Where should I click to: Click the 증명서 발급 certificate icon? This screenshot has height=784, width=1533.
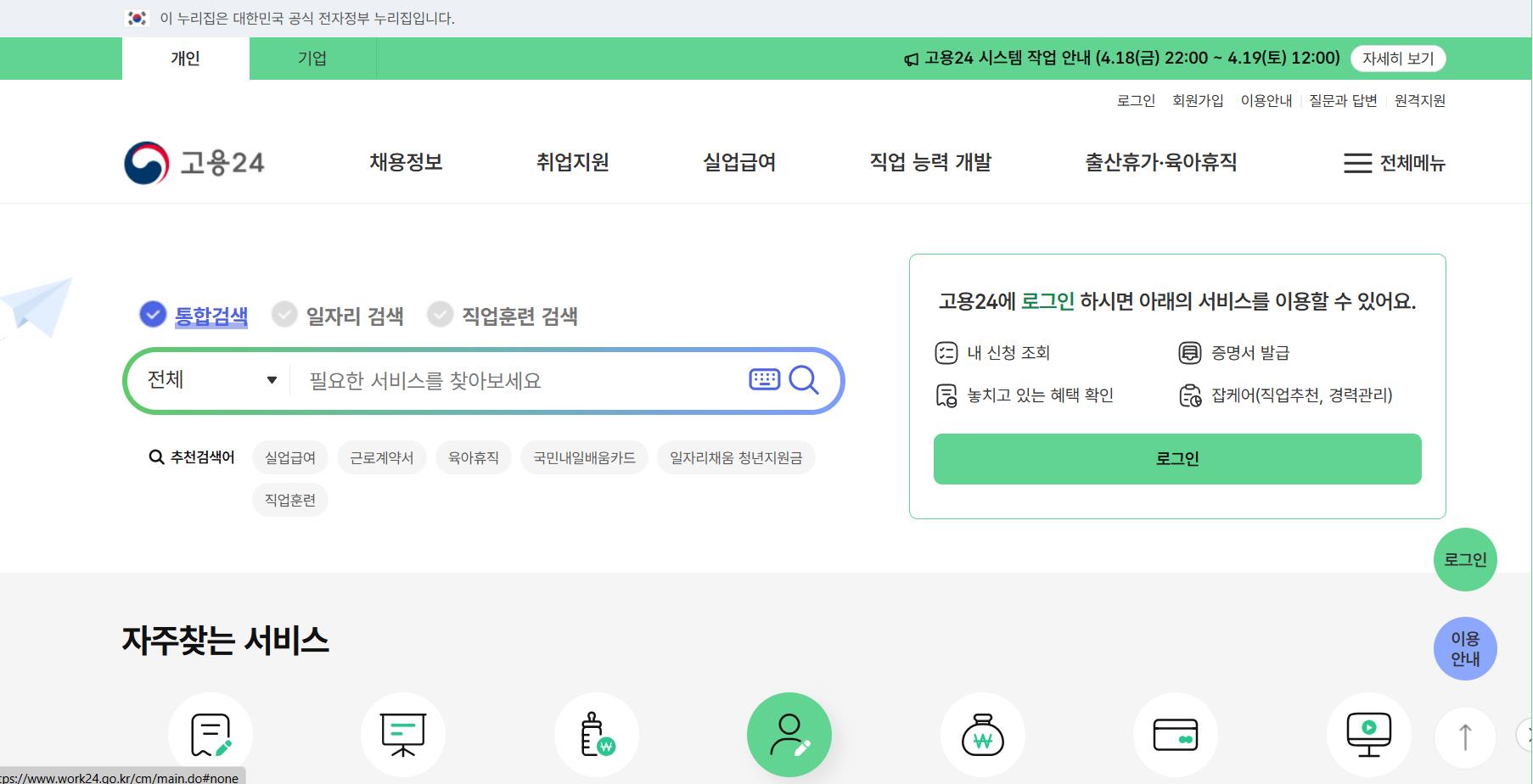[x=1190, y=353]
